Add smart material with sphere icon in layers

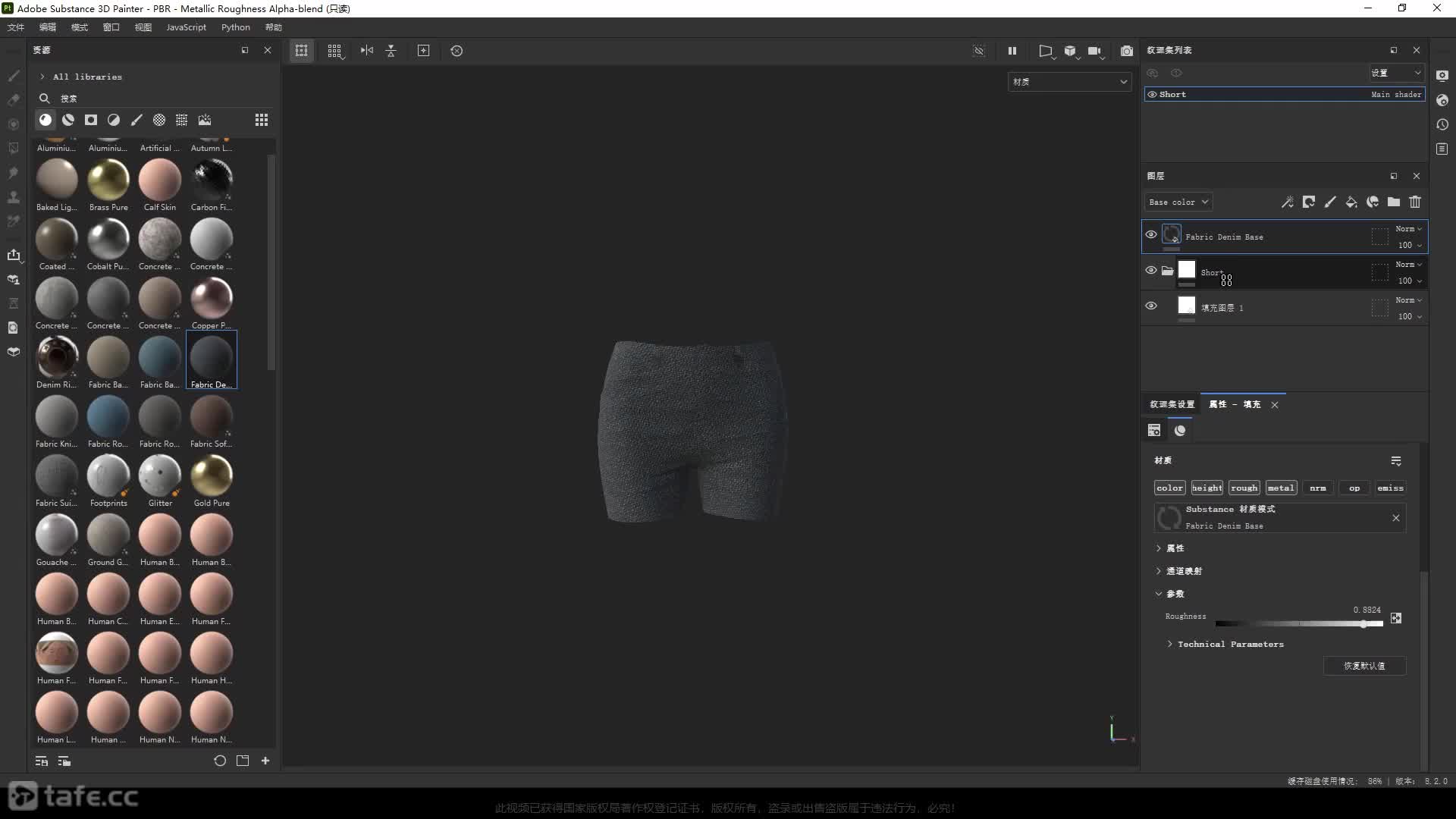pos(1373,202)
